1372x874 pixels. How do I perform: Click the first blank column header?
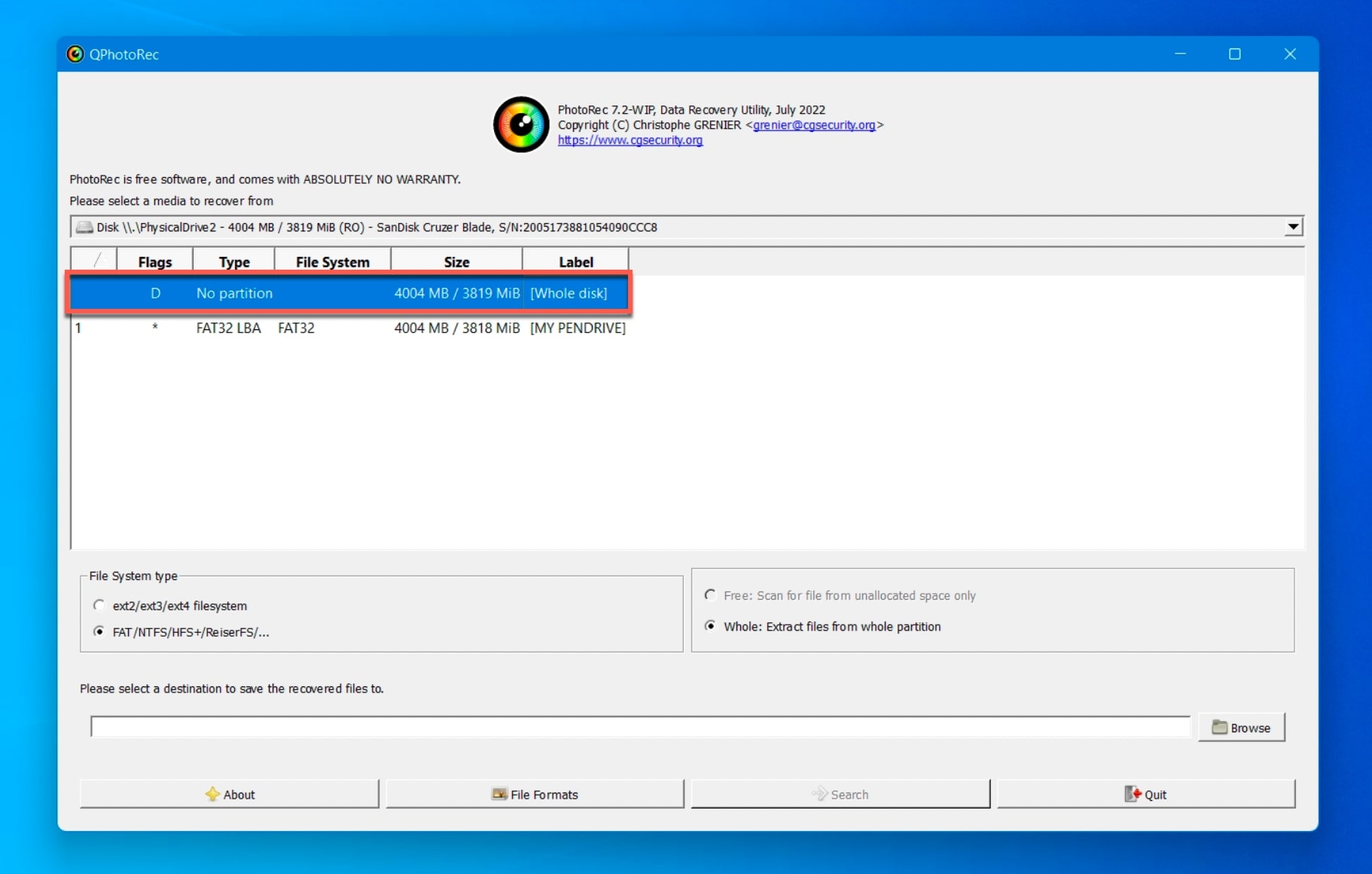pyautogui.click(x=95, y=261)
